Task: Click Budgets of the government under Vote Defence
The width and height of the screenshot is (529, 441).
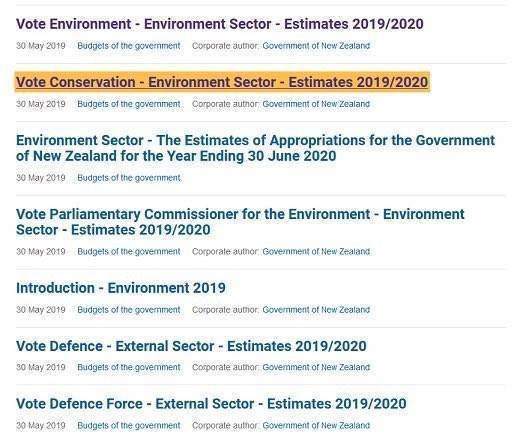Action: (x=129, y=367)
